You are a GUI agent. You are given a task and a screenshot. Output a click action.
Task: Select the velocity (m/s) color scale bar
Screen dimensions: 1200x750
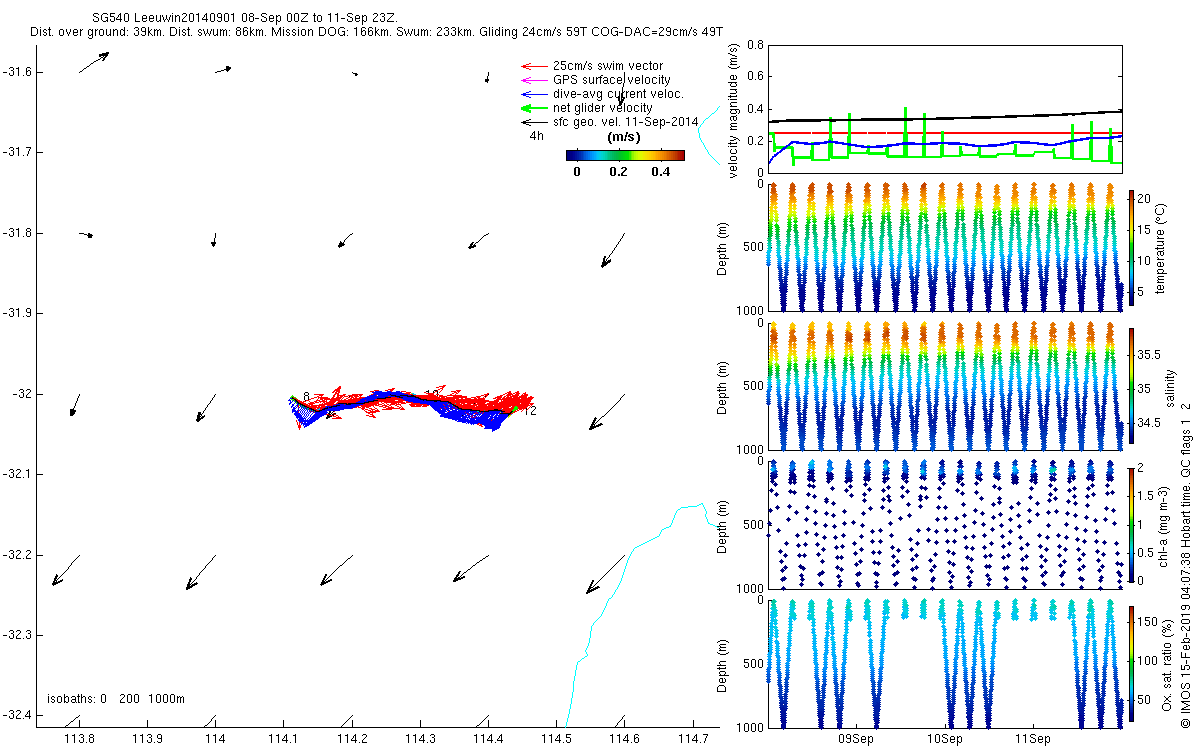(625, 155)
